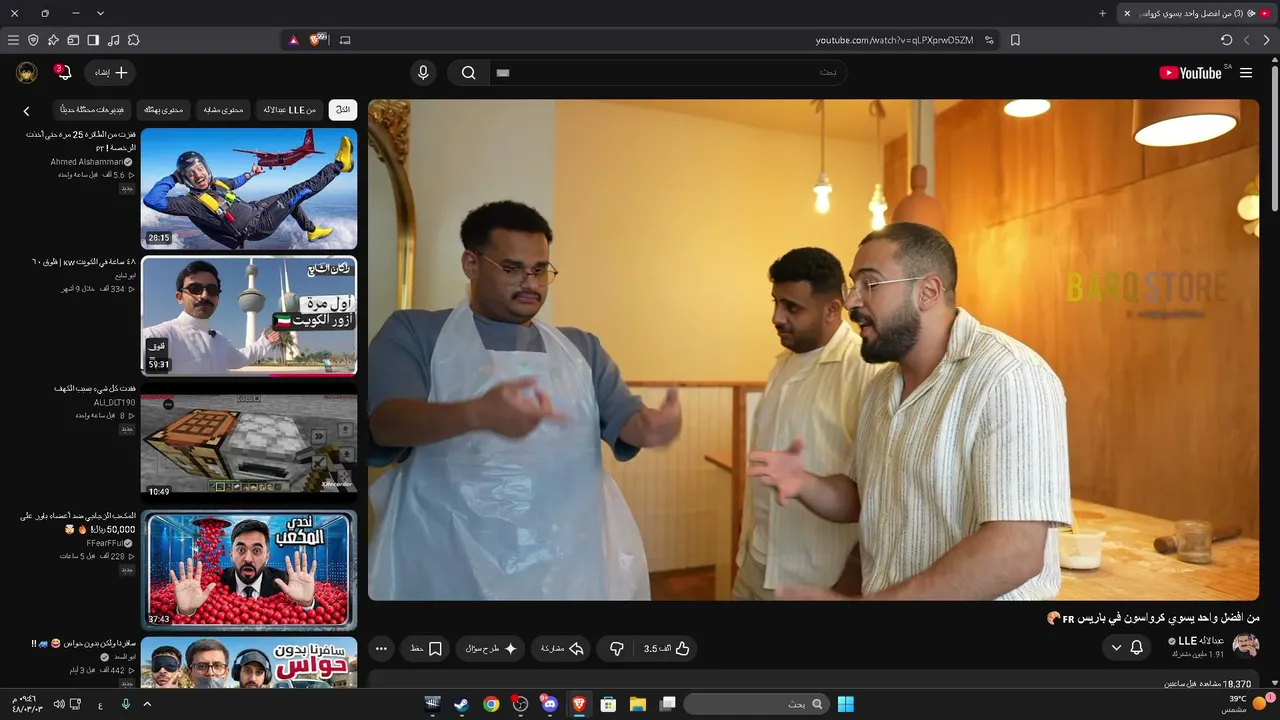Open the on-screen keyboard in search box
Image resolution: width=1280 pixels, height=720 pixels.
coord(503,73)
